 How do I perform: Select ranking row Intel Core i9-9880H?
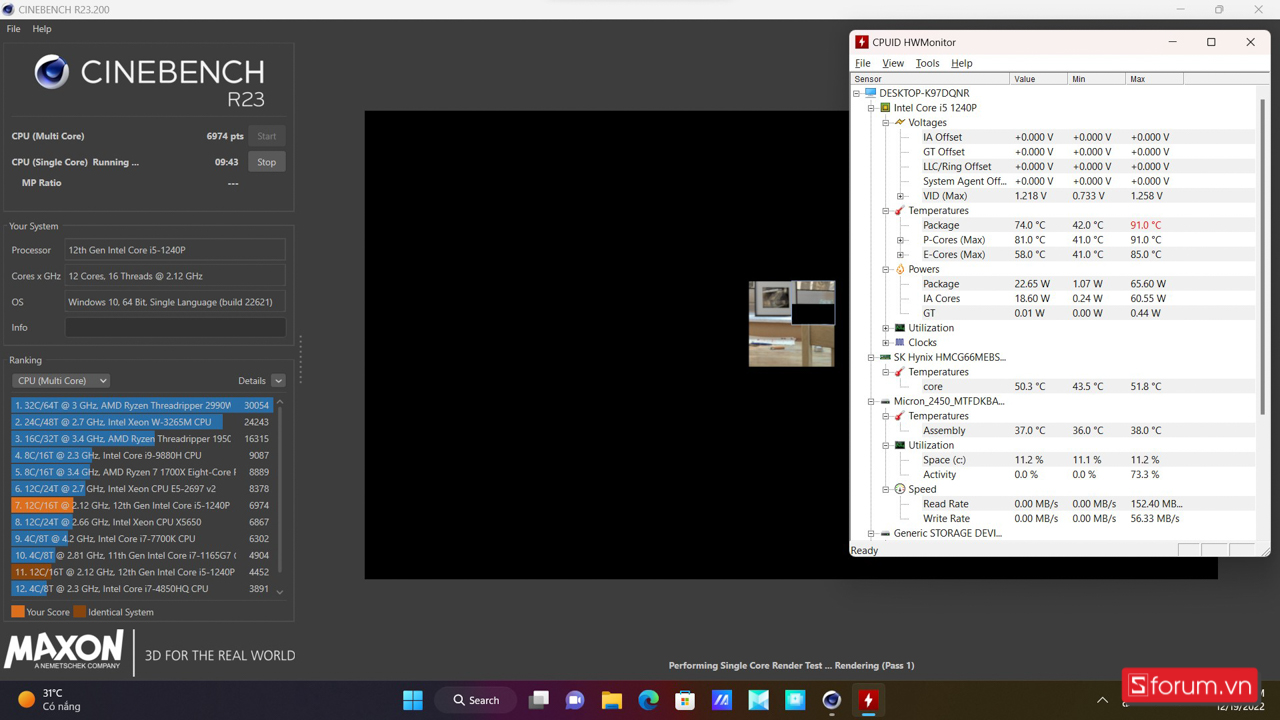tap(141, 455)
